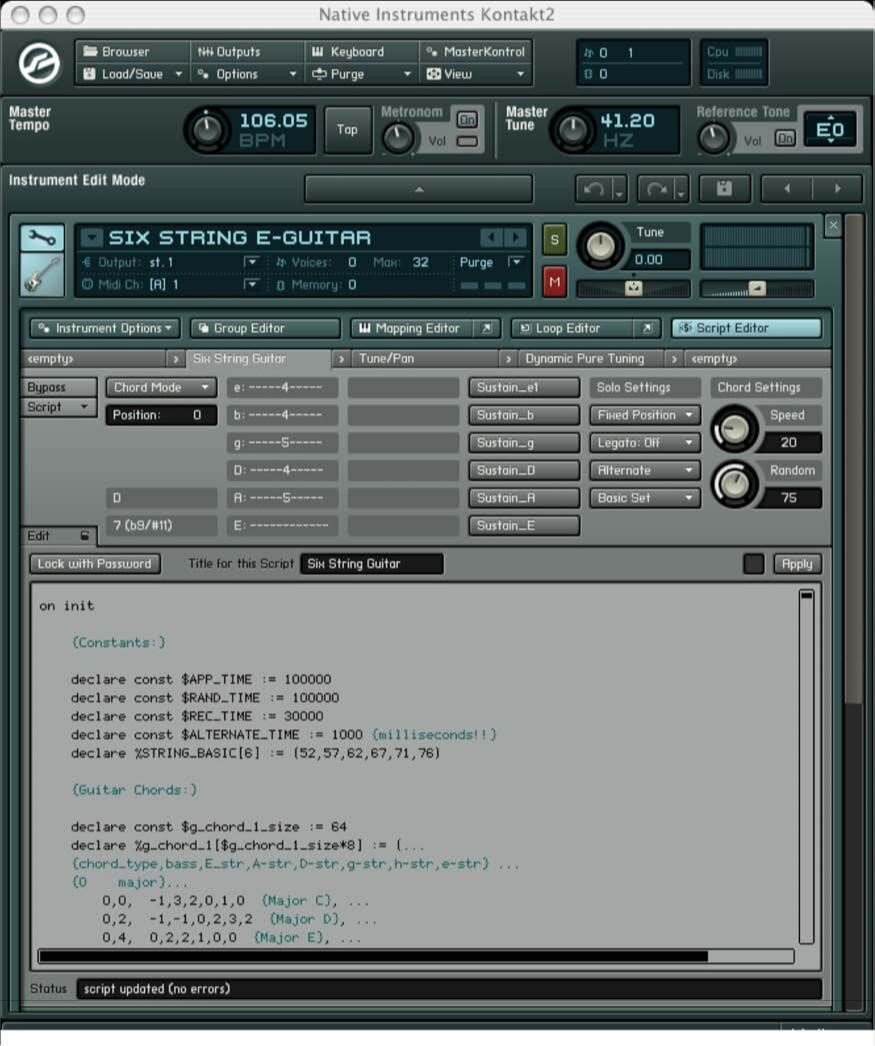
Task: Switch to the Six String Guitar script tab
Action: (x=259, y=359)
